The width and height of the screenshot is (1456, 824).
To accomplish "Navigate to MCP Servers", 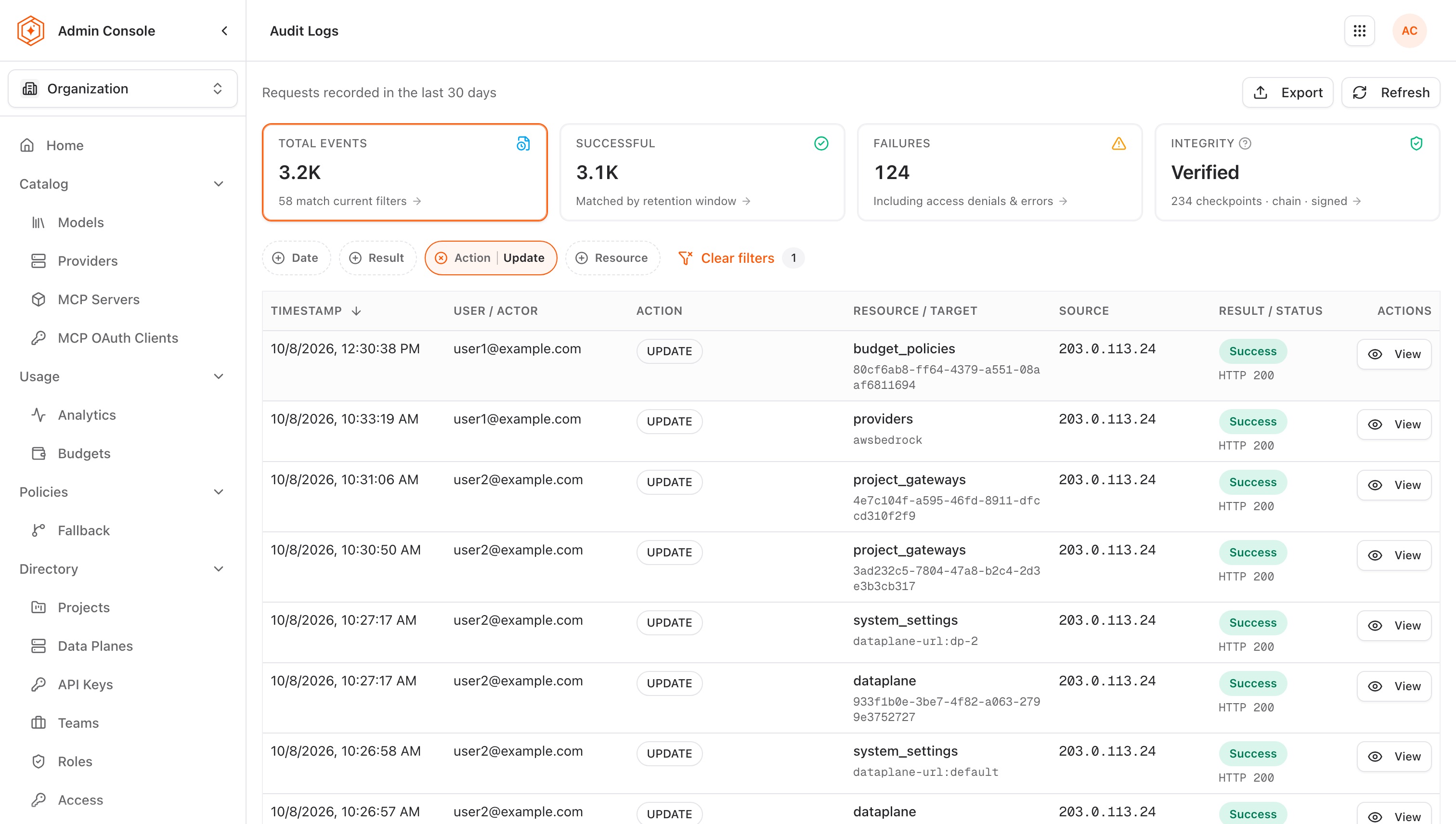I will pyautogui.click(x=123, y=299).
